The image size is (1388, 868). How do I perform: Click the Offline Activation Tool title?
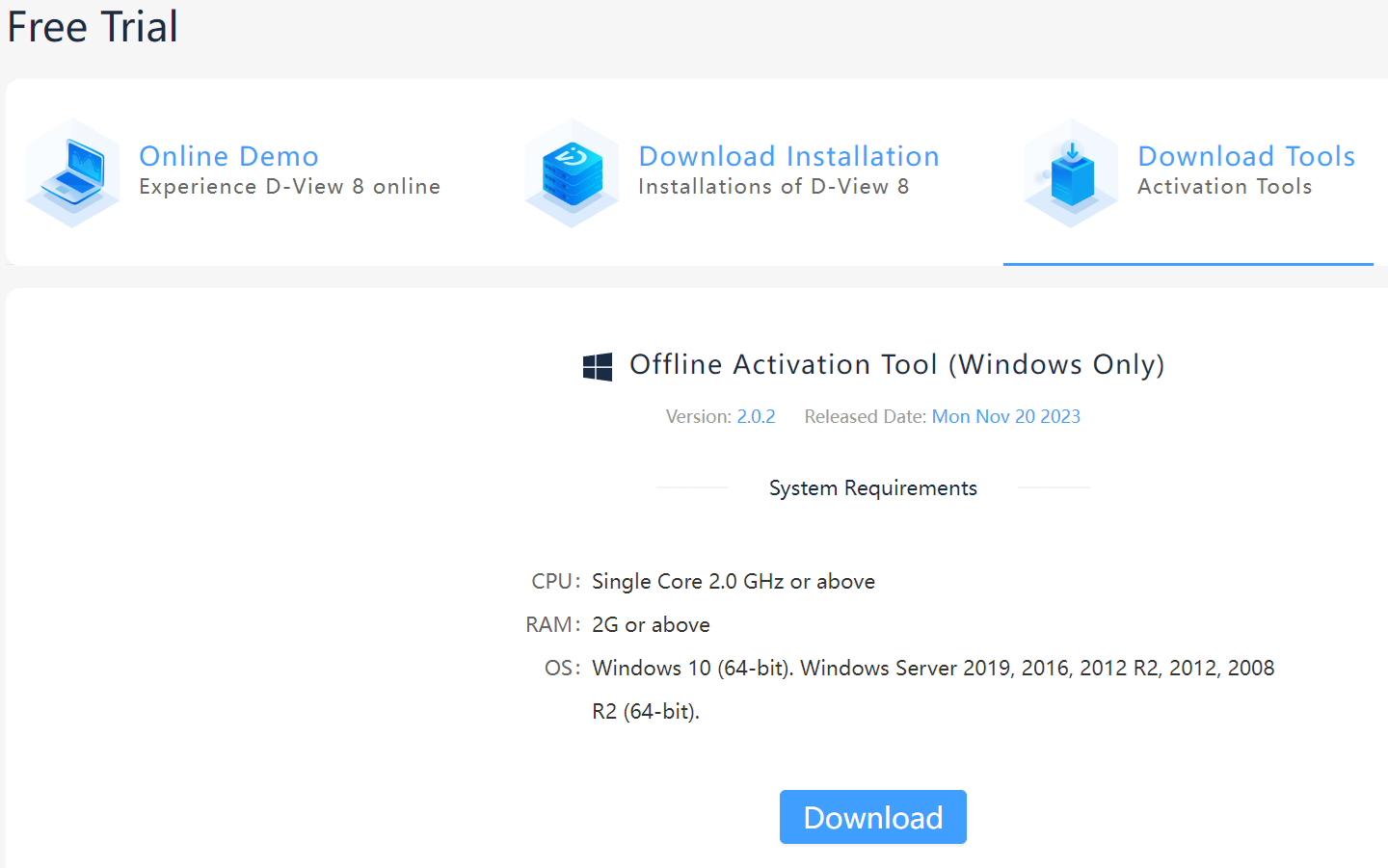[x=897, y=365]
